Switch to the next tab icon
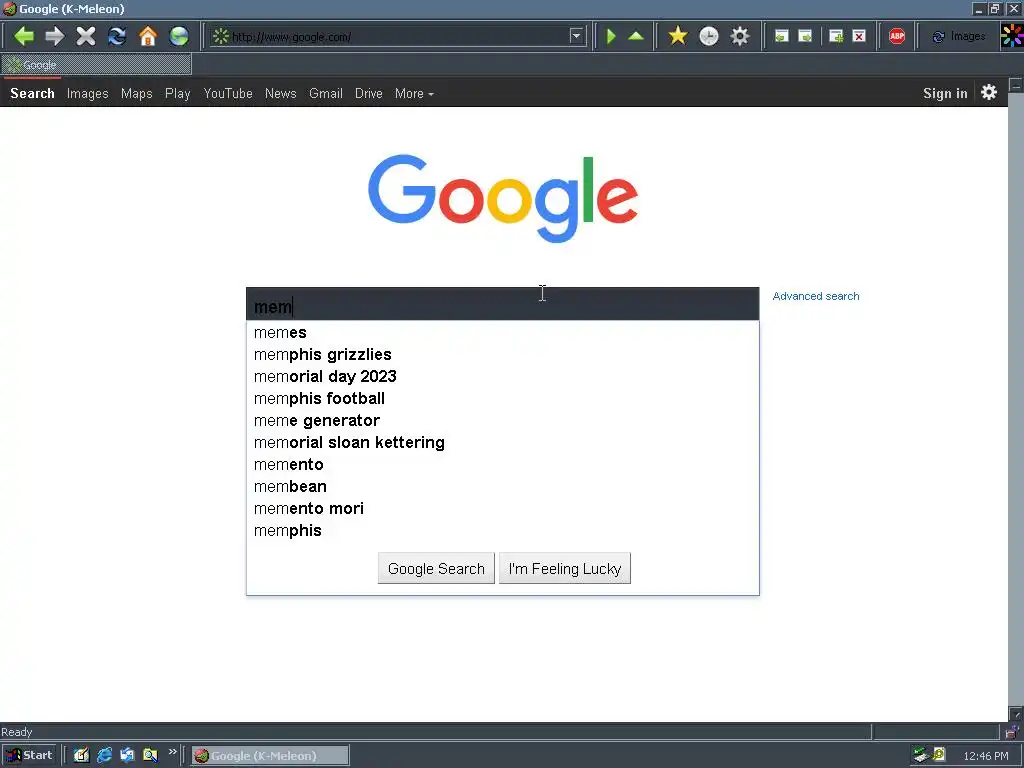The height and width of the screenshot is (768, 1024). [805, 37]
